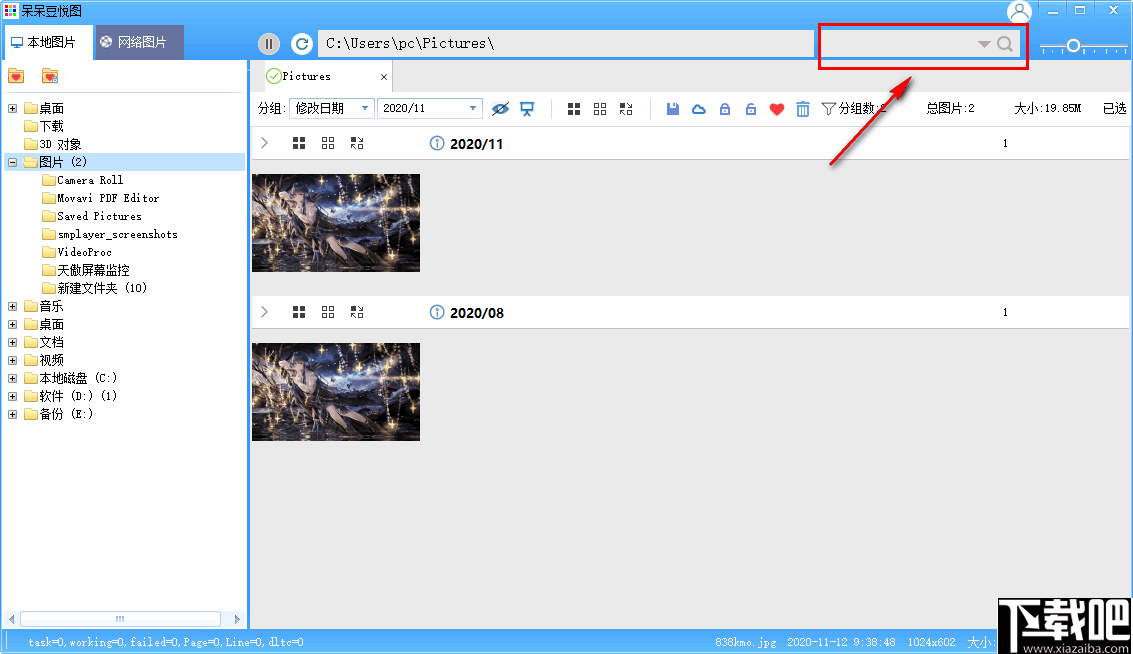1133x654 pixels.
Task: Collapse the 图片 (2) tree node
Action: (x=12, y=162)
